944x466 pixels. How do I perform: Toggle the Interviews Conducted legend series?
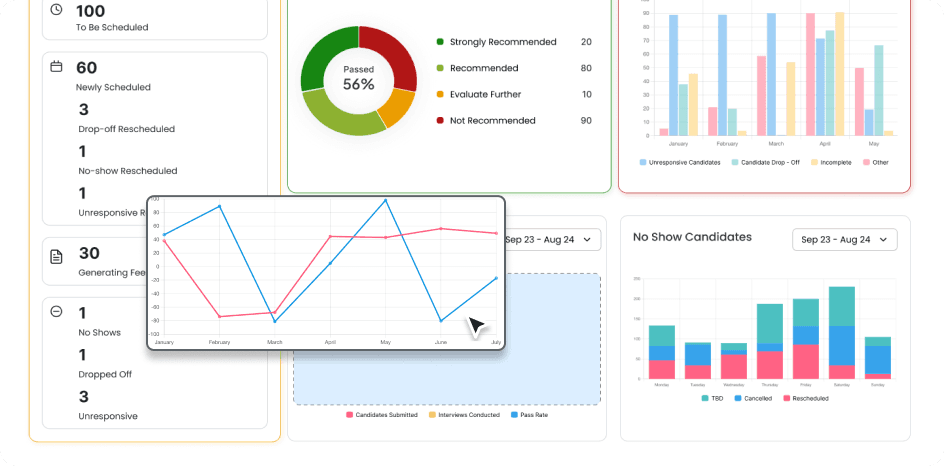pos(464,415)
